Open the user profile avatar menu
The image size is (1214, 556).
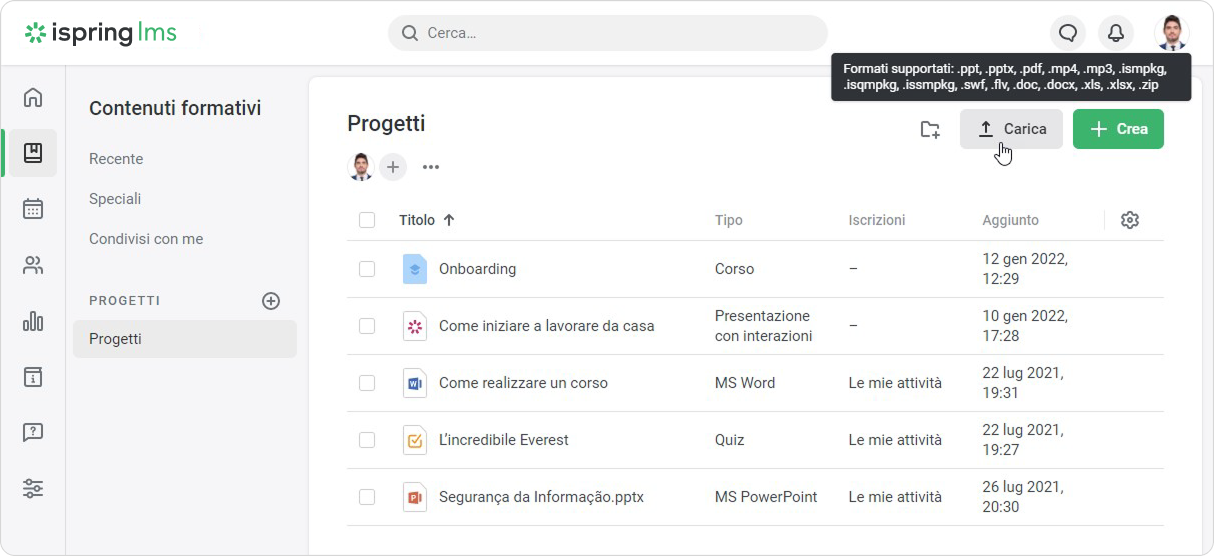tap(1171, 33)
